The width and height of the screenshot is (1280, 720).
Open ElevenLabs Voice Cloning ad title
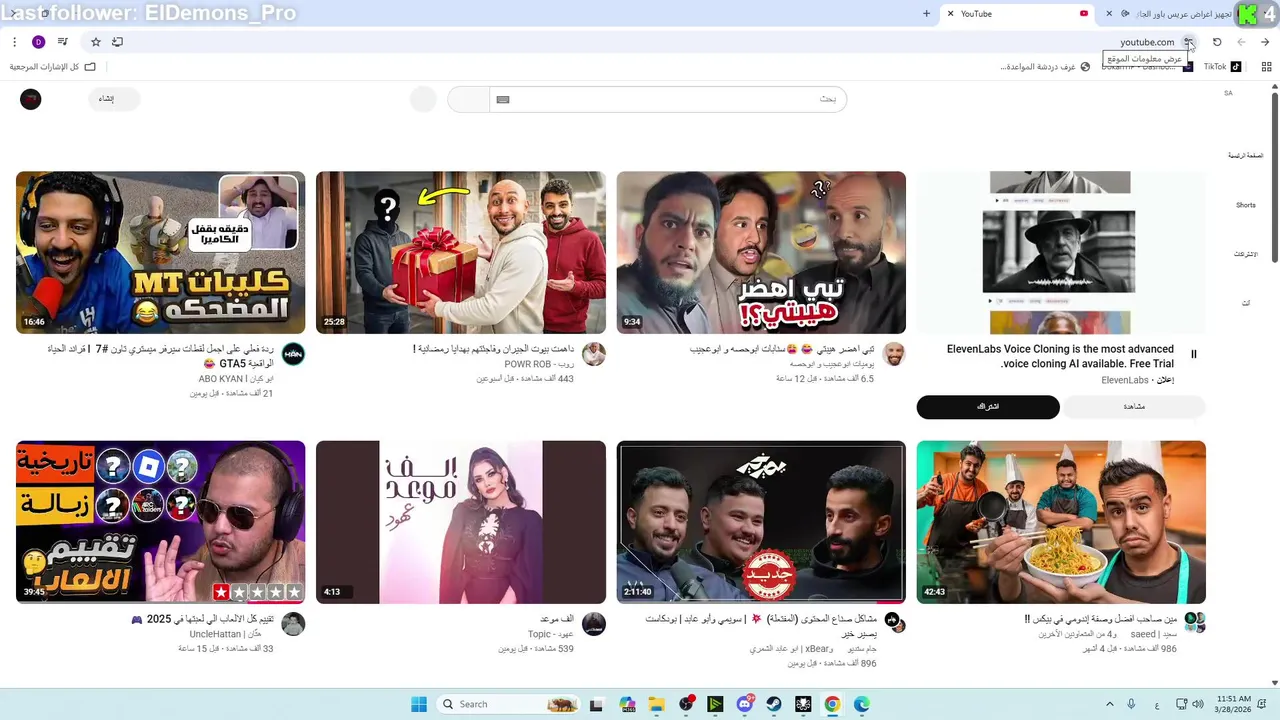[1060, 356]
